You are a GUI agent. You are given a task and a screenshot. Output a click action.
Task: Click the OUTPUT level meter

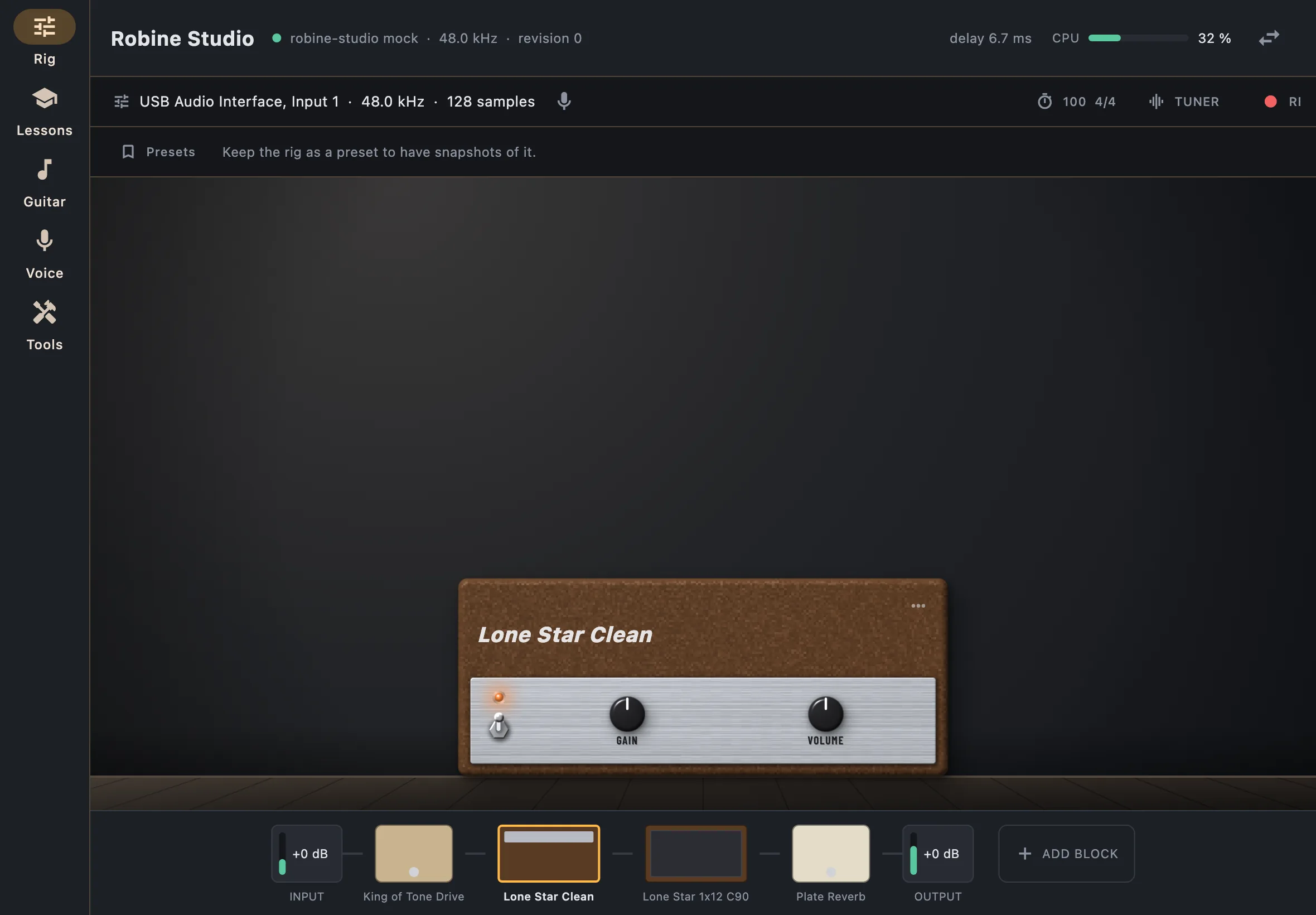(913, 854)
